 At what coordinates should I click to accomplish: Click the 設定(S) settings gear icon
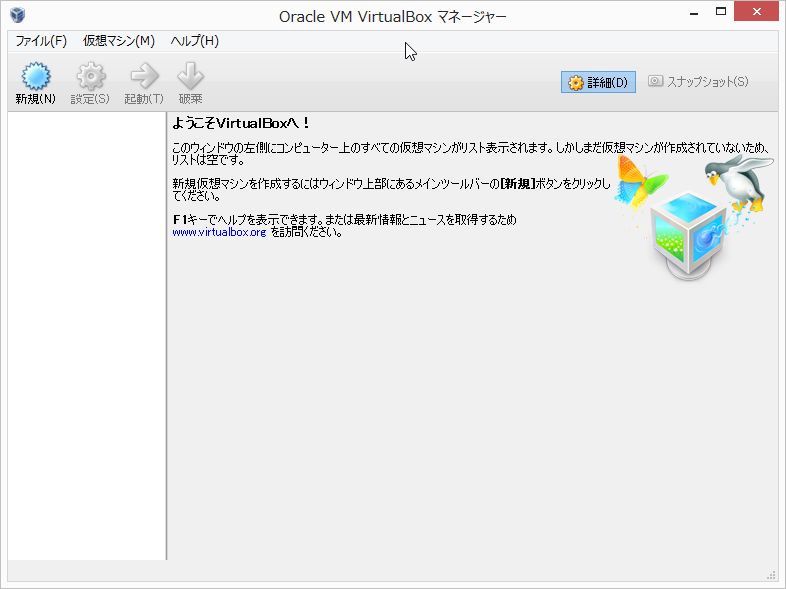pos(90,76)
